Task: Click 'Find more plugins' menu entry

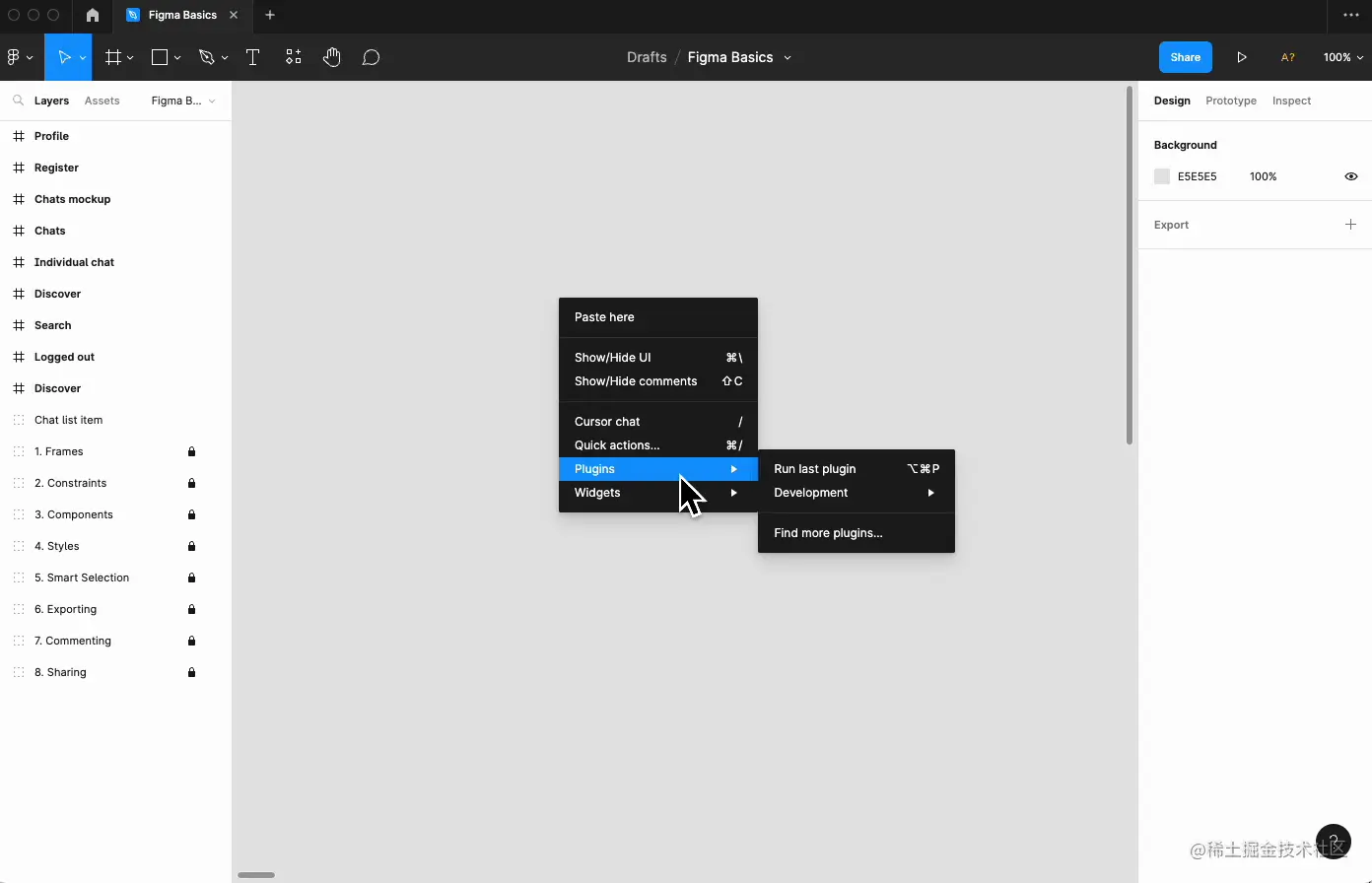Action: tap(827, 533)
